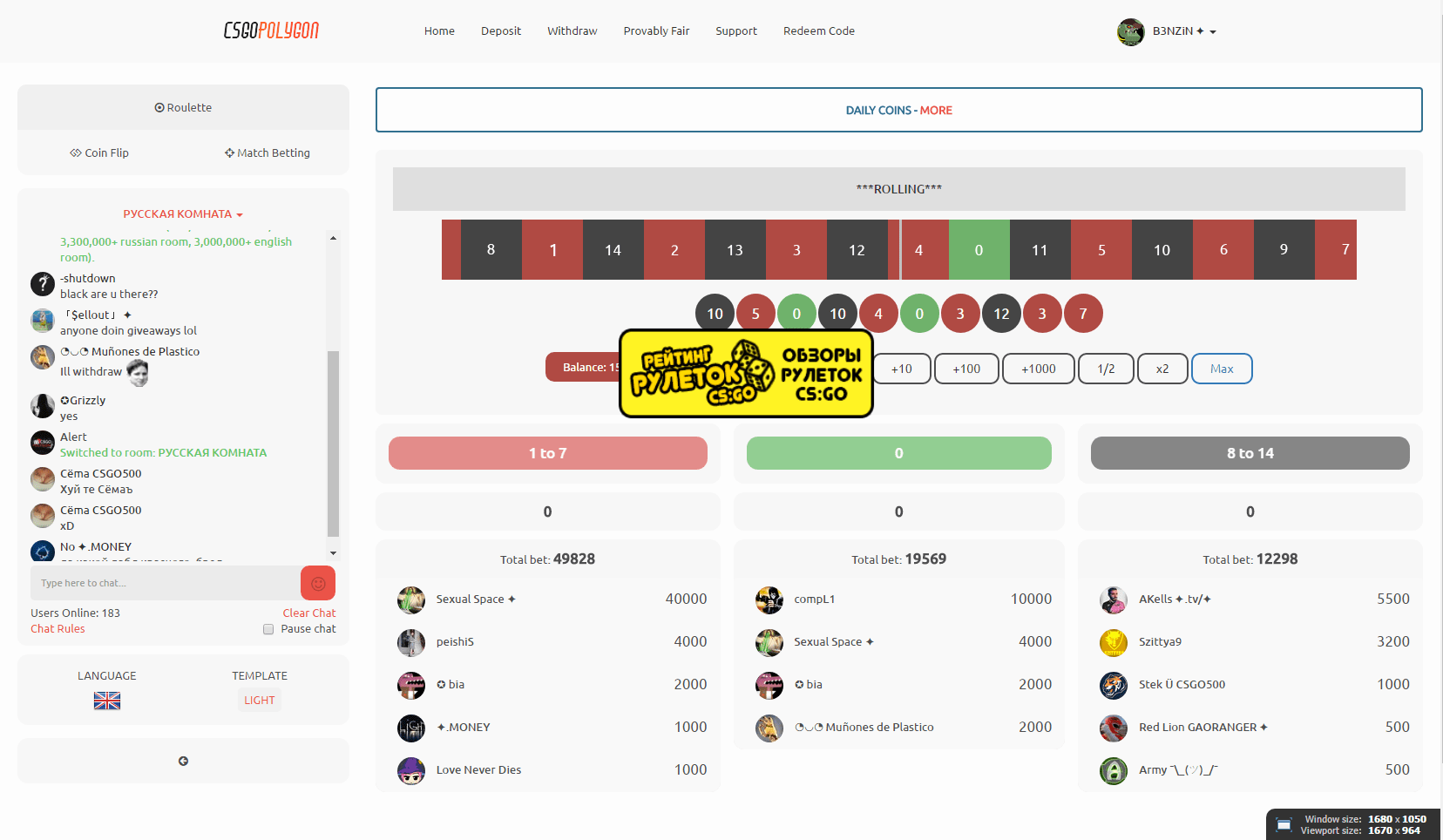
Task: Open the Home menu item
Action: pyautogui.click(x=439, y=31)
